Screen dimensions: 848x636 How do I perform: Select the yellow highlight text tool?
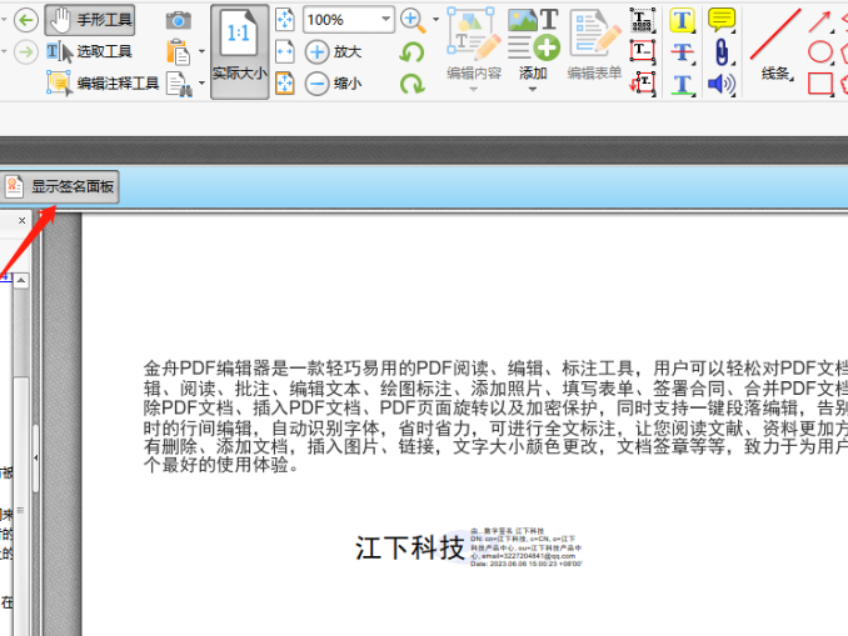click(682, 21)
